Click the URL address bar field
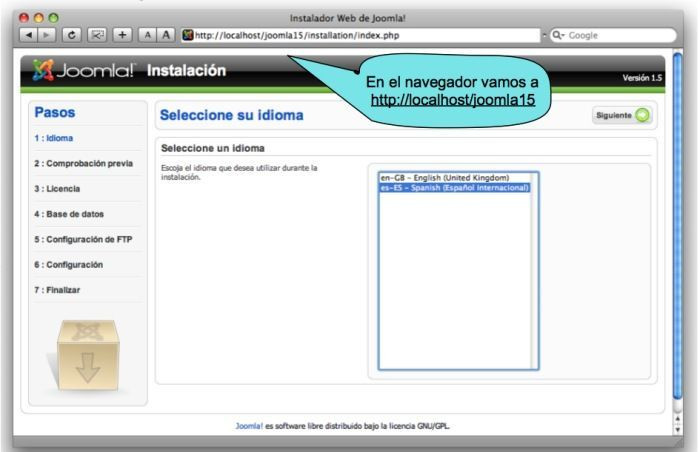700x452 pixels. (350, 33)
